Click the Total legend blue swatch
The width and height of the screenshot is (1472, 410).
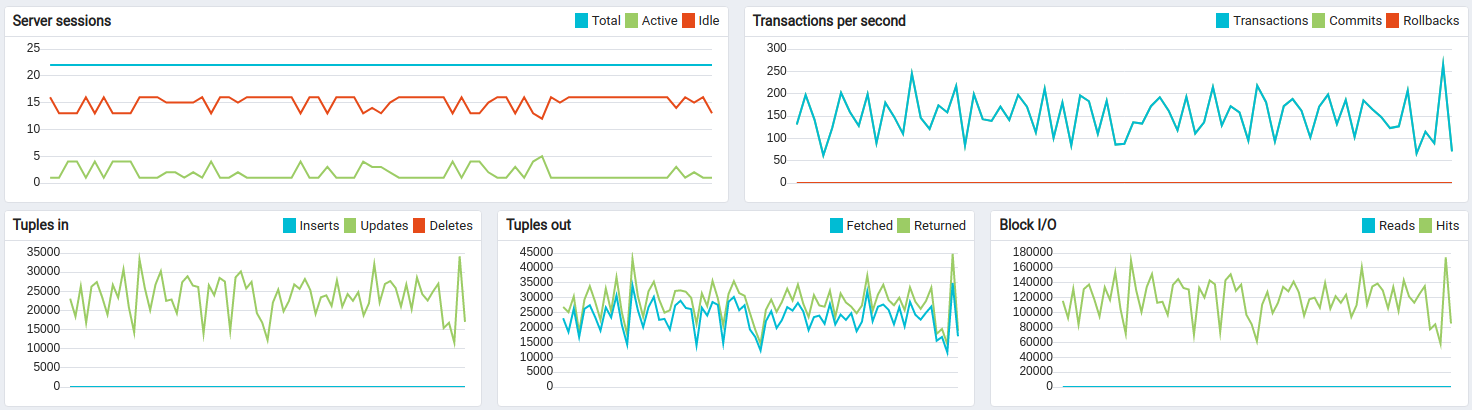(581, 21)
